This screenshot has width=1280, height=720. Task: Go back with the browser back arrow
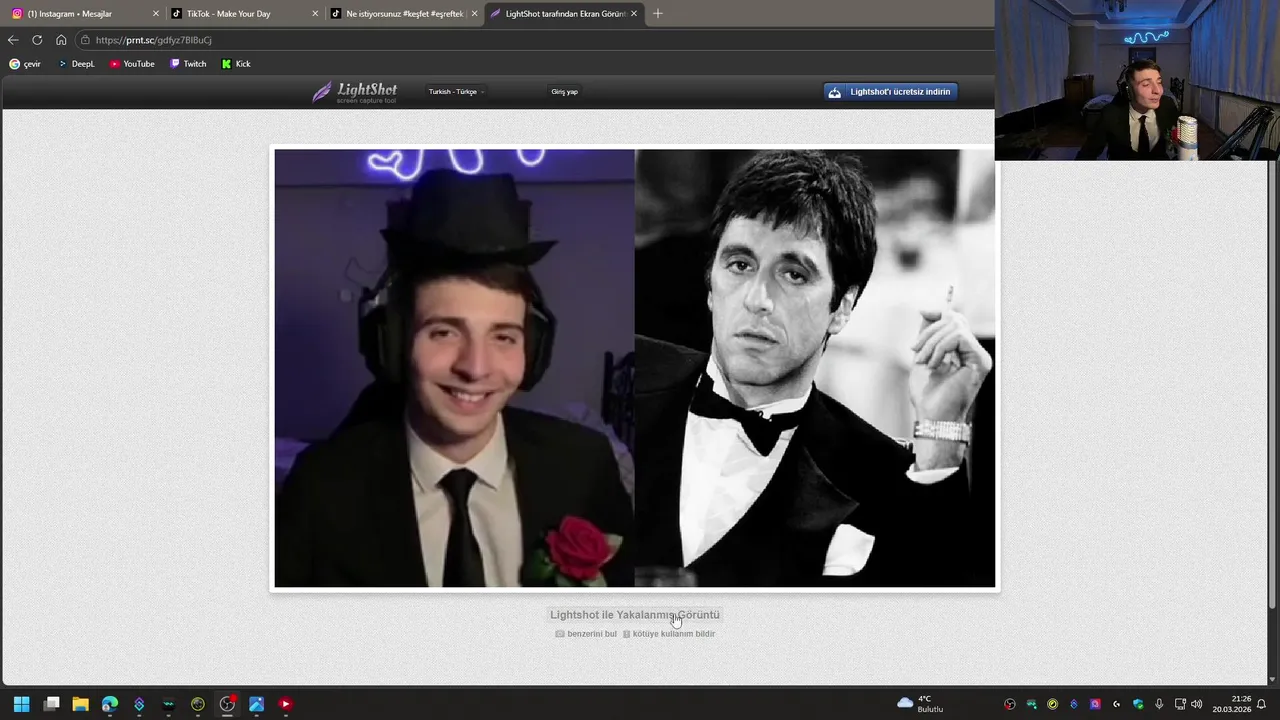(x=13, y=40)
